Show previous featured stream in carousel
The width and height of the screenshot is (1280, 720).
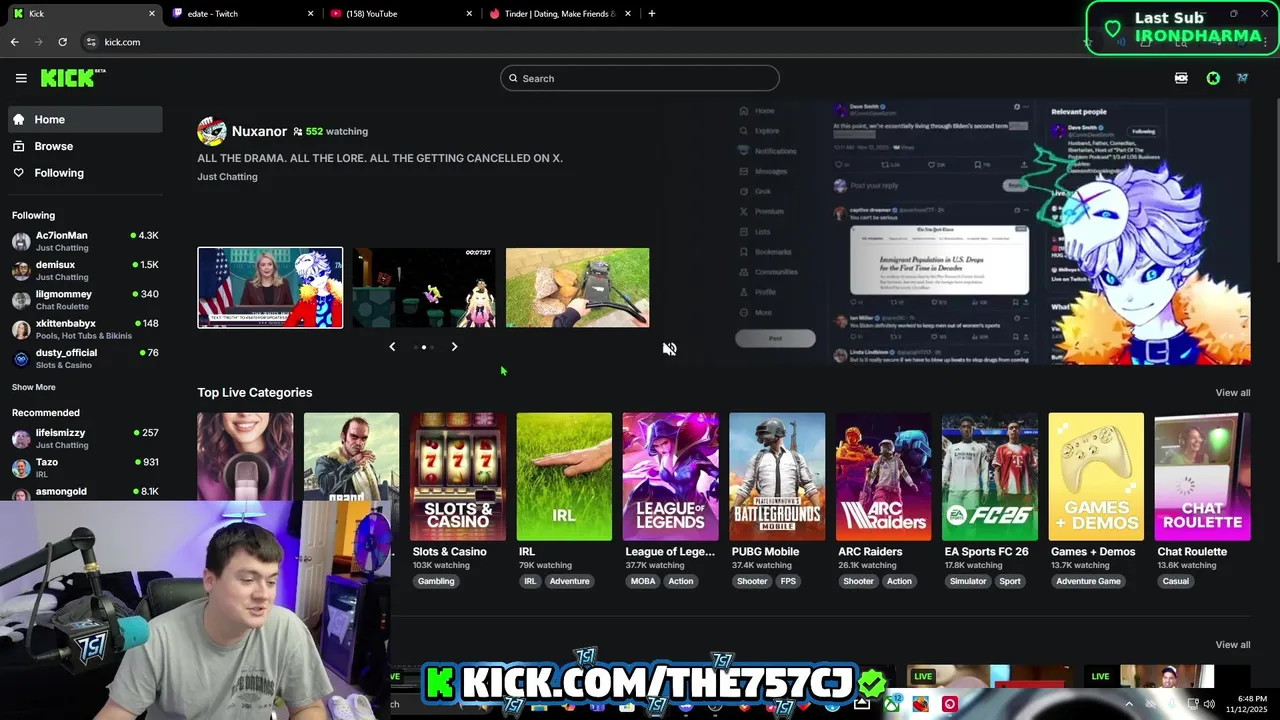(392, 347)
